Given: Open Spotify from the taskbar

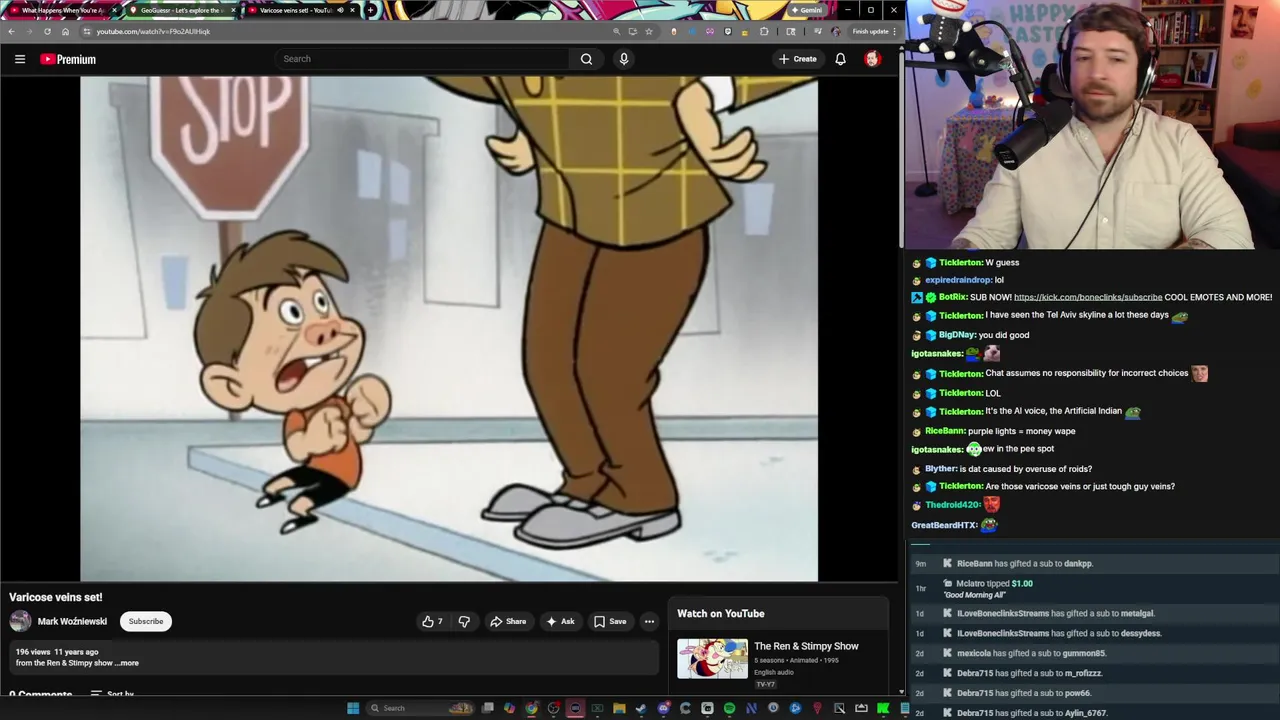Looking at the screenshot, I should [729, 708].
